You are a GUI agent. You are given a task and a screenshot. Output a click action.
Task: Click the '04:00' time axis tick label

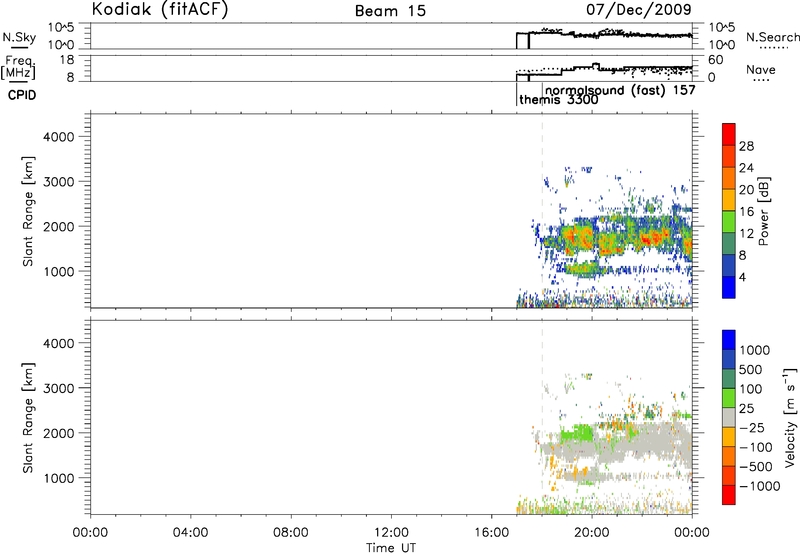tap(190, 533)
